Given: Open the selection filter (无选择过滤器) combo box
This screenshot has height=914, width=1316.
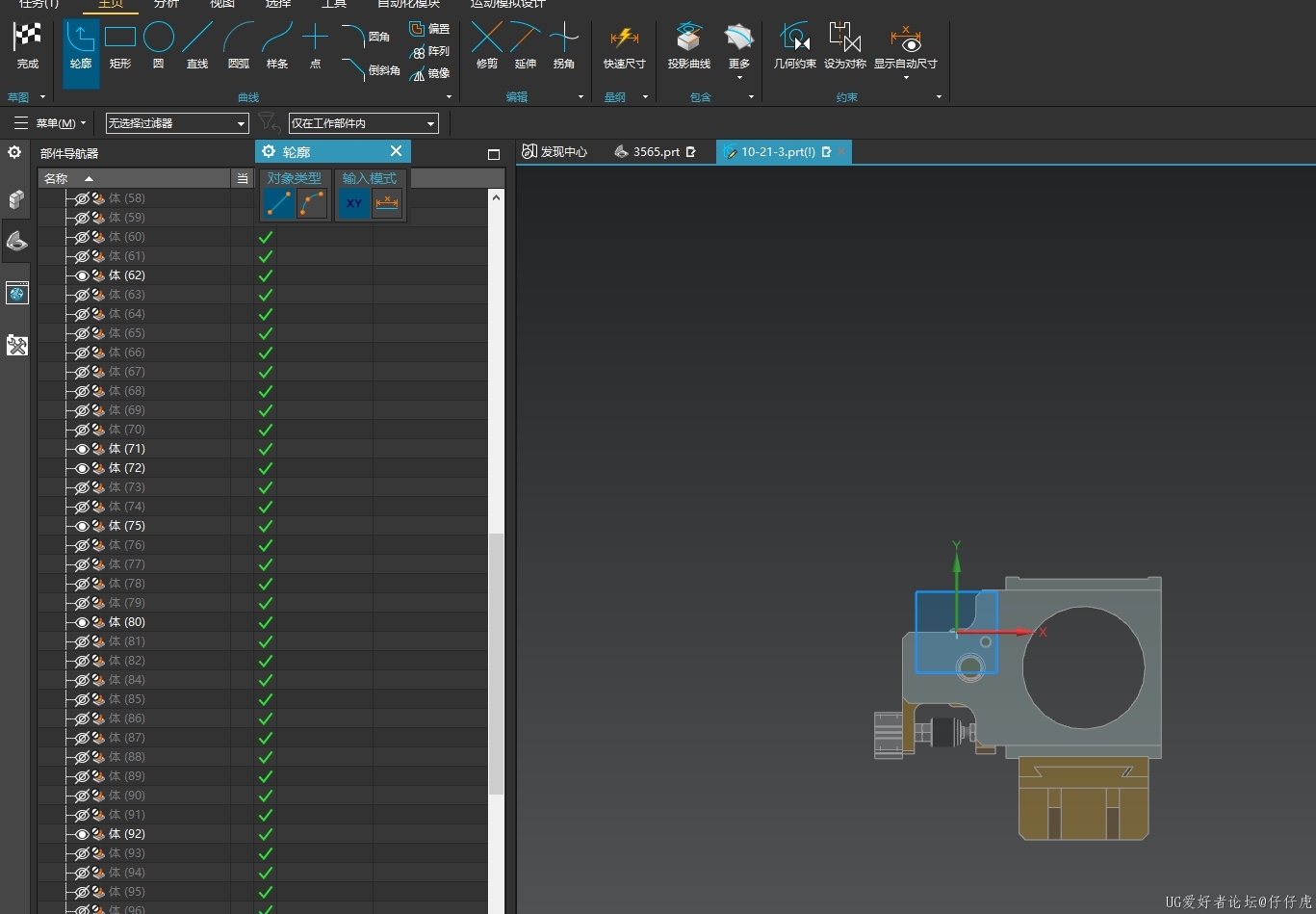Looking at the screenshot, I should [x=177, y=123].
